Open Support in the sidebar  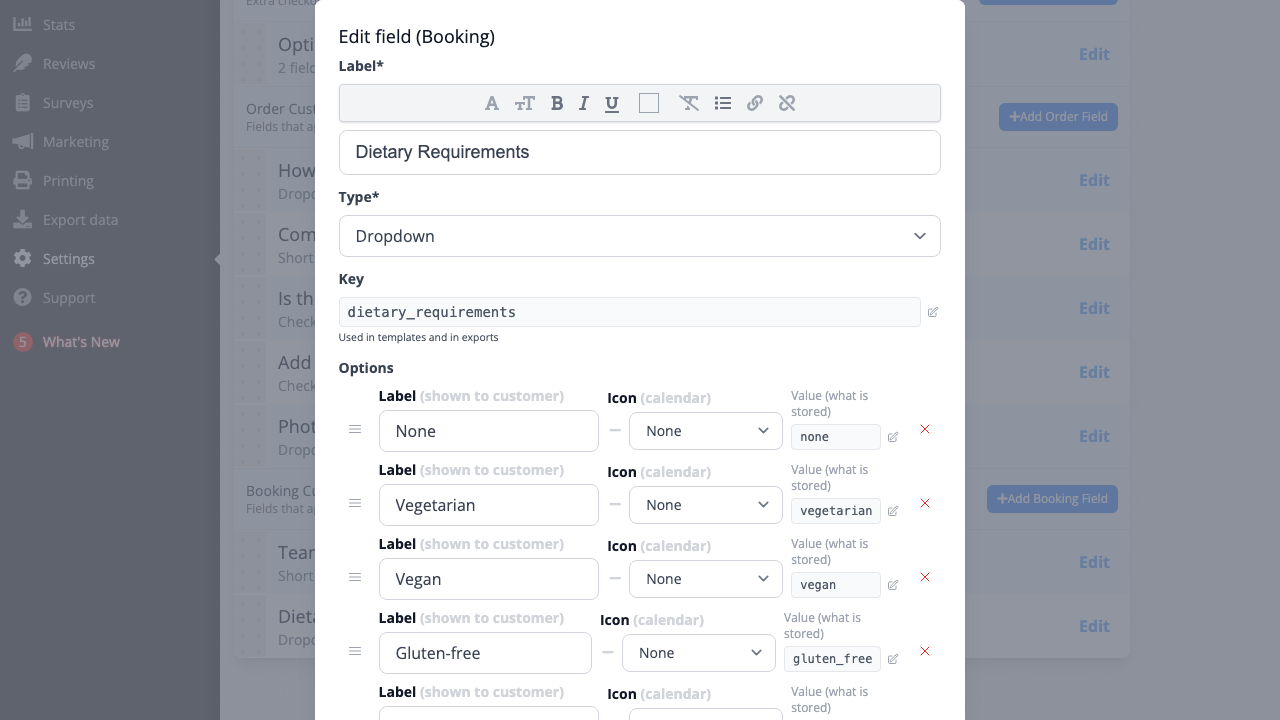(x=69, y=298)
